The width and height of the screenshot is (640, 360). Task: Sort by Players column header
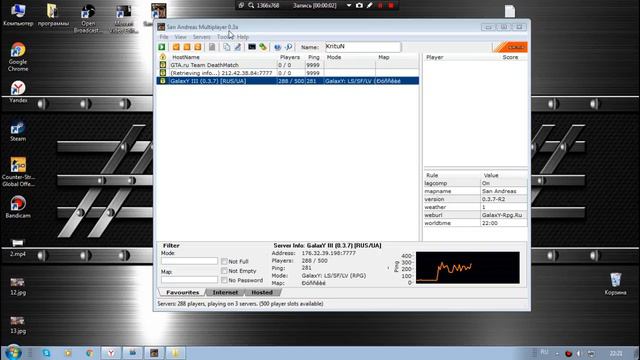click(x=290, y=57)
